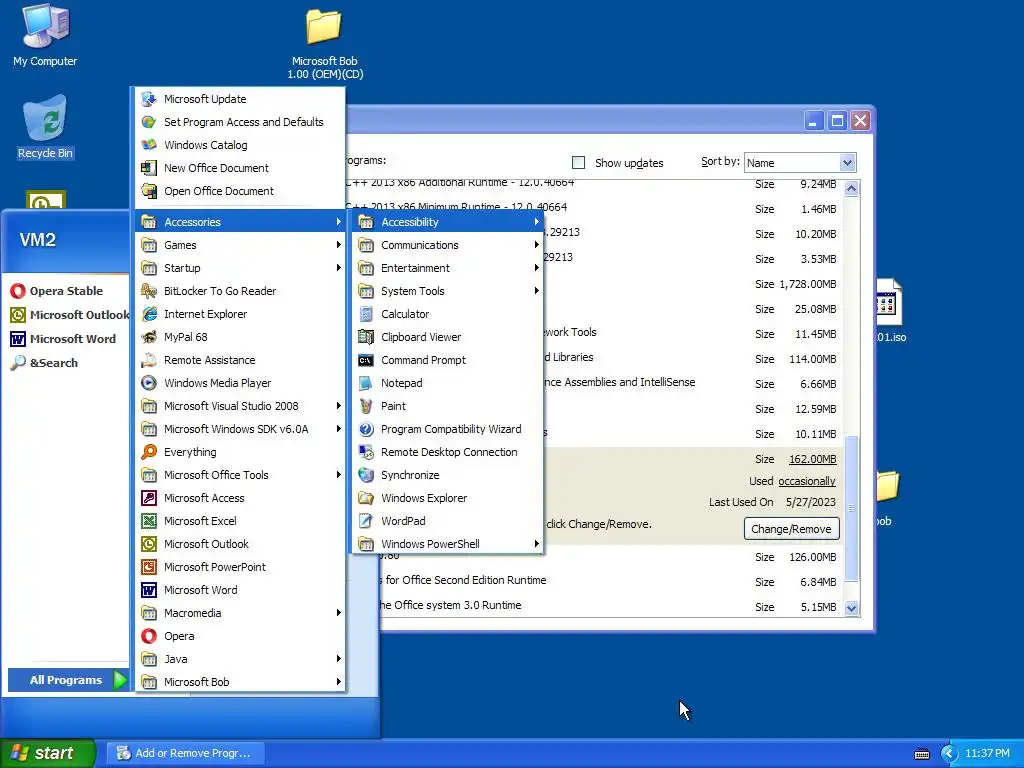This screenshot has height=768, width=1024.
Task: Click scroll down arrow in programs list
Action: 851,608
